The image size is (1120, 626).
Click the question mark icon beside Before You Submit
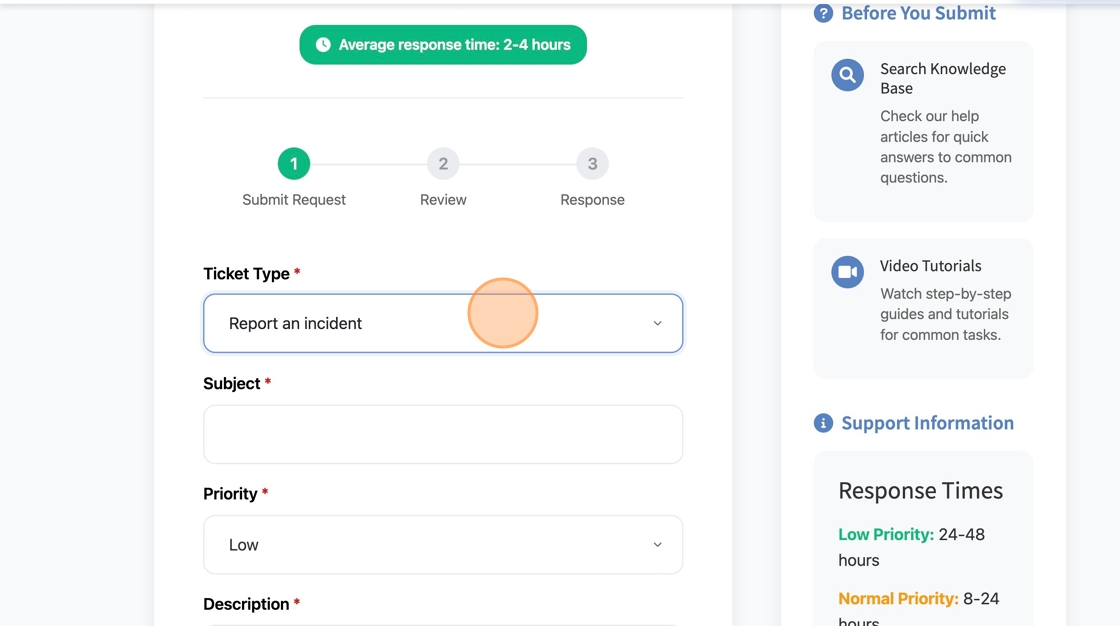(823, 13)
